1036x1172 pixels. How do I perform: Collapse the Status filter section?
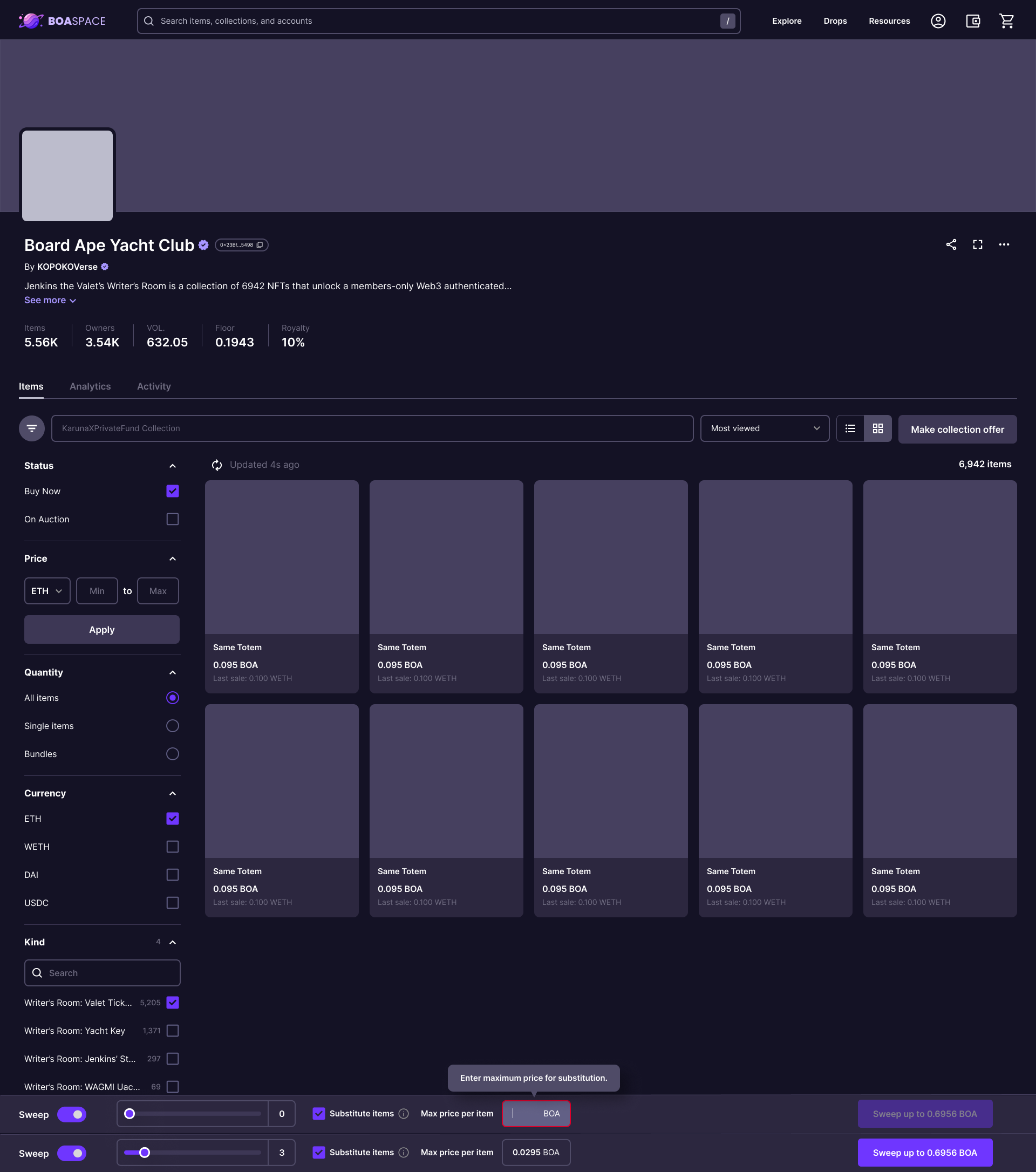pos(173,466)
